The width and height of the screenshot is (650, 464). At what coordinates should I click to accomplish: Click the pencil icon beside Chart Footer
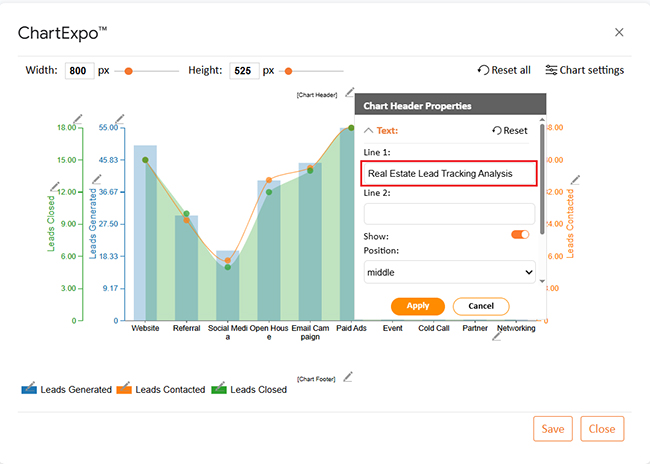348,377
